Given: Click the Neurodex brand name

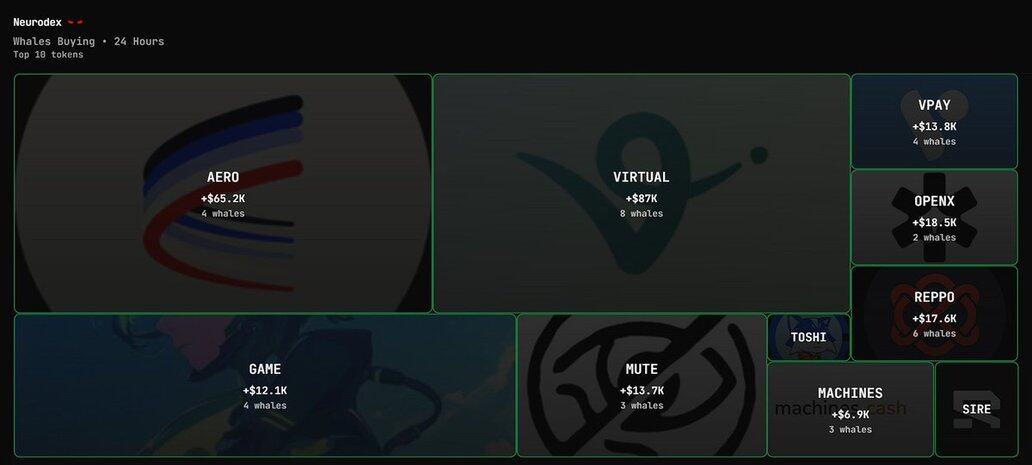Looking at the screenshot, I should point(38,22).
